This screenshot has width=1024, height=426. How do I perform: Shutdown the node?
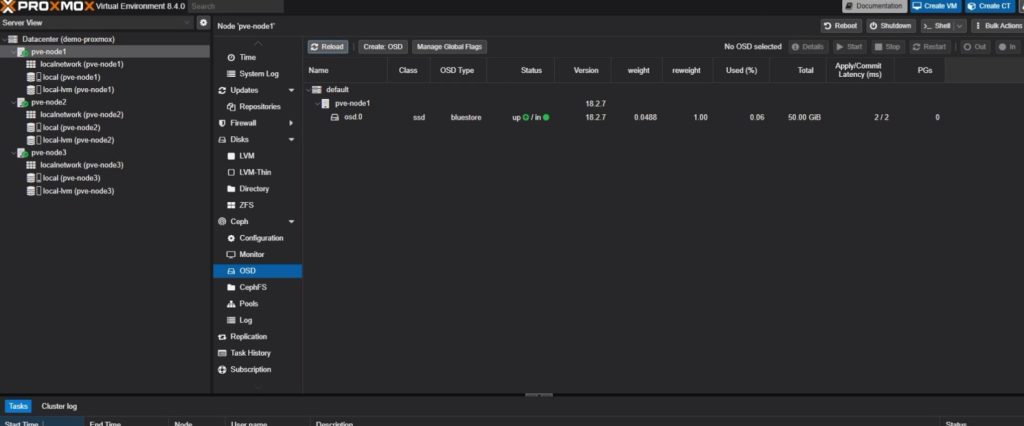click(x=891, y=26)
